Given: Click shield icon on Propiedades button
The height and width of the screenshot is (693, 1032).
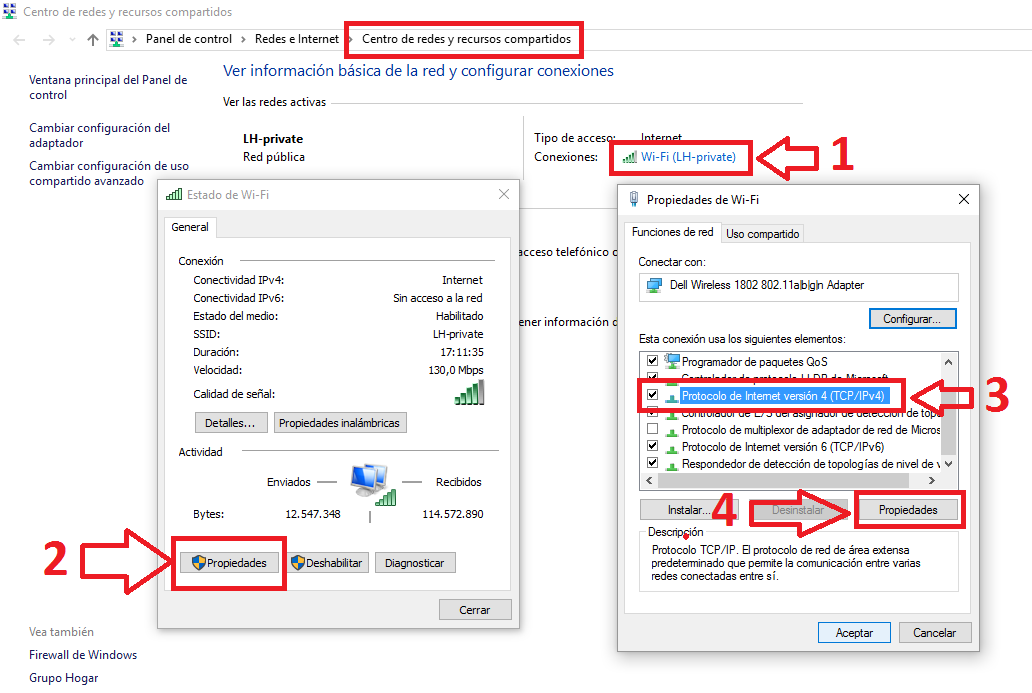Looking at the screenshot, I should (x=199, y=563).
